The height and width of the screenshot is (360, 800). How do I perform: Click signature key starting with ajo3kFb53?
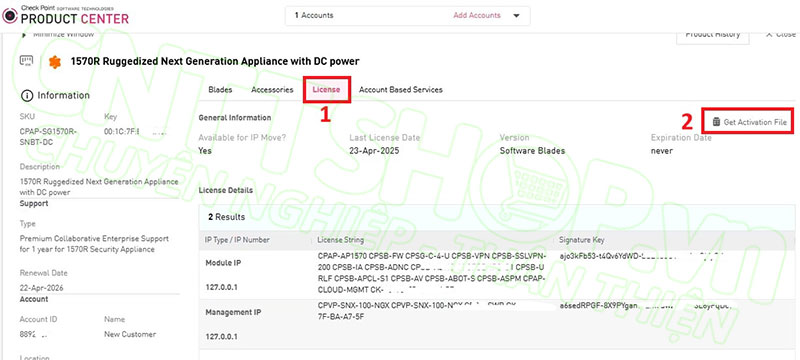point(643,255)
